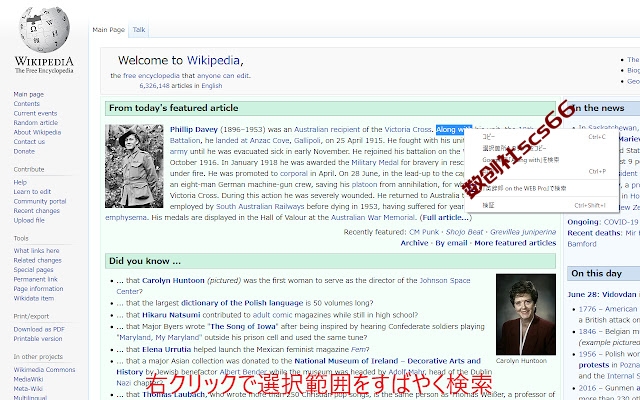Viewport: 640px width, 400px height.
Task: Open About Wikipedia
Action: 37,132
